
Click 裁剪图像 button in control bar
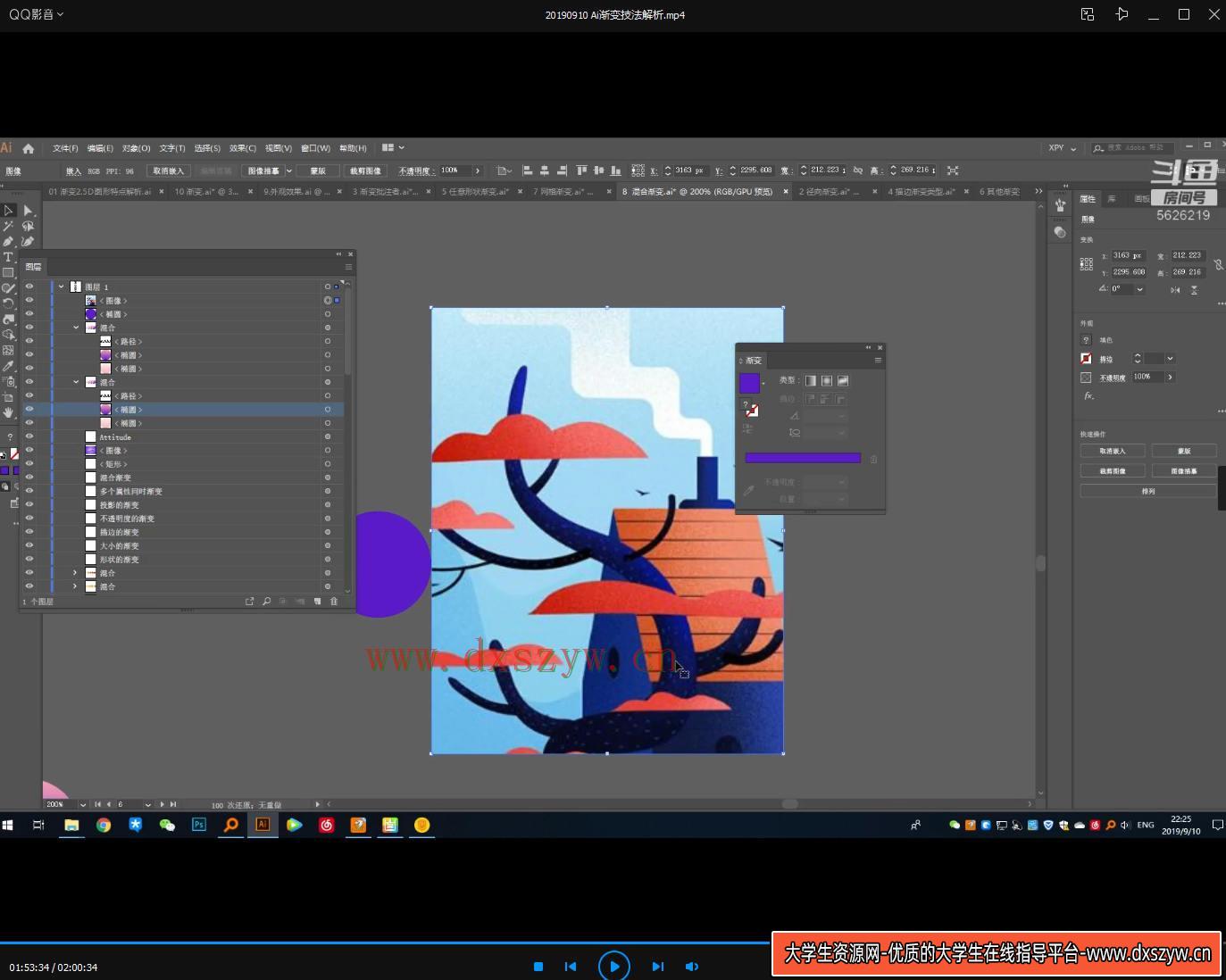tap(365, 170)
